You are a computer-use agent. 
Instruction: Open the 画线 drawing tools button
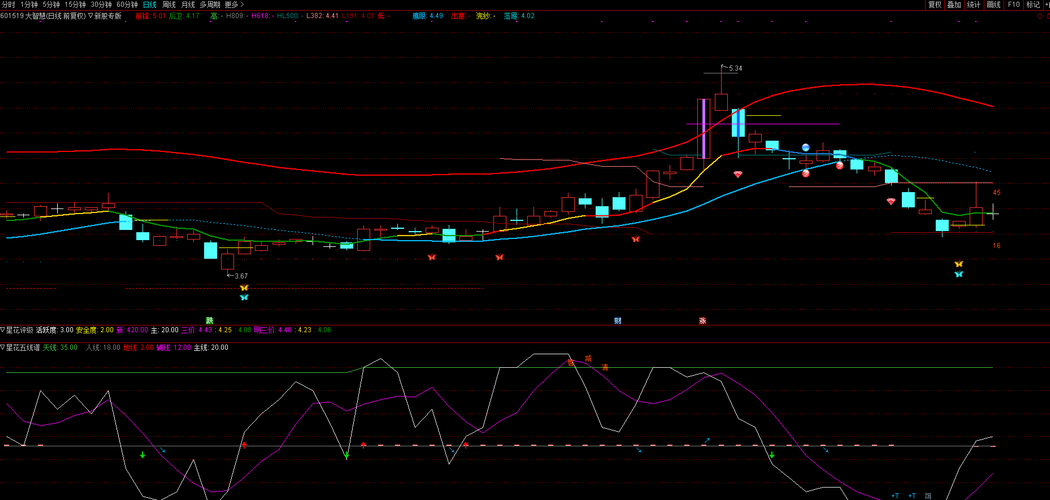(x=993, y=4)
